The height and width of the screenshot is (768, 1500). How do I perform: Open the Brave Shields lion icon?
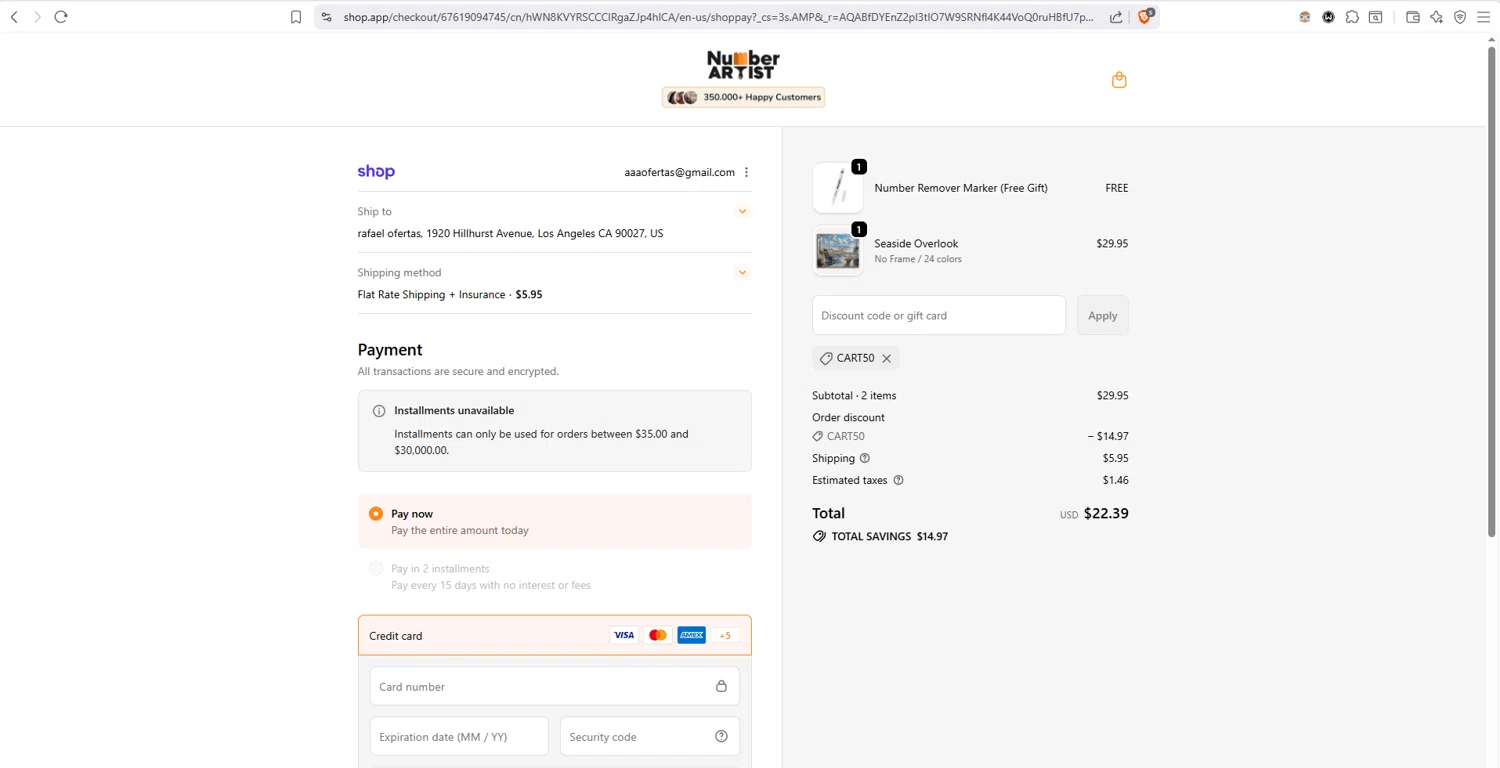point(1146,16)
